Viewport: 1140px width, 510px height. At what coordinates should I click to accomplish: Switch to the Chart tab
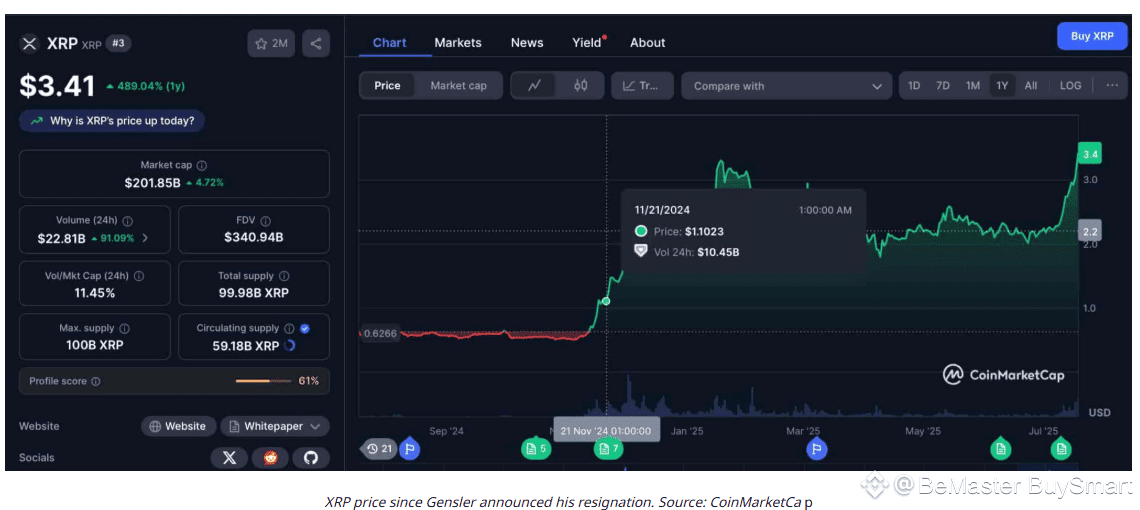(390, 43)
